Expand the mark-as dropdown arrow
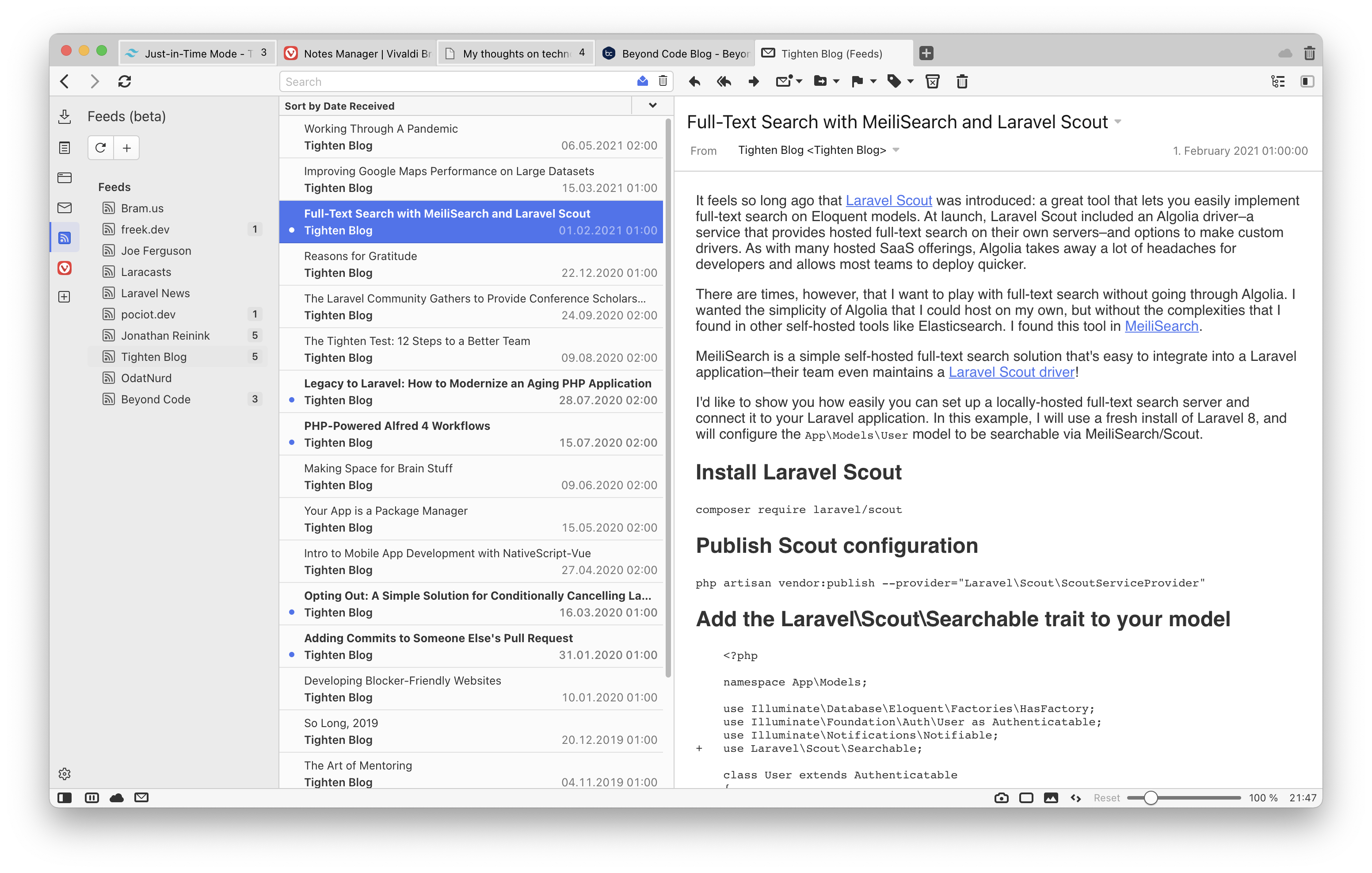 800,81
